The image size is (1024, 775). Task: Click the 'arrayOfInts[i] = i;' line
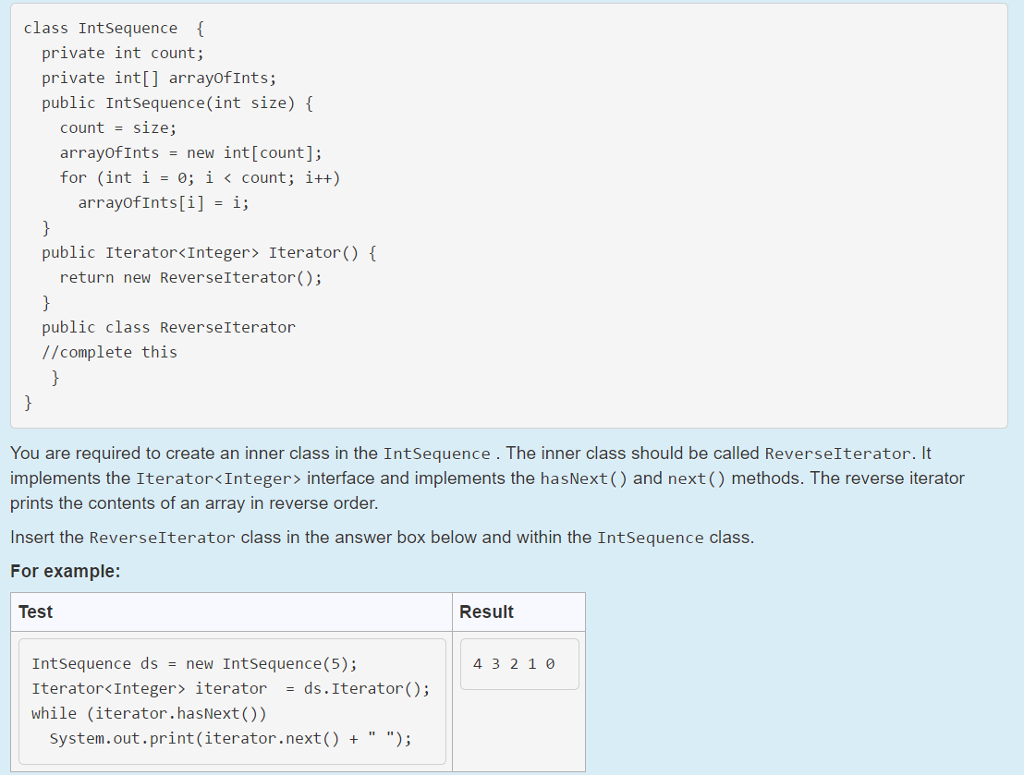click(x=163, y=203)
